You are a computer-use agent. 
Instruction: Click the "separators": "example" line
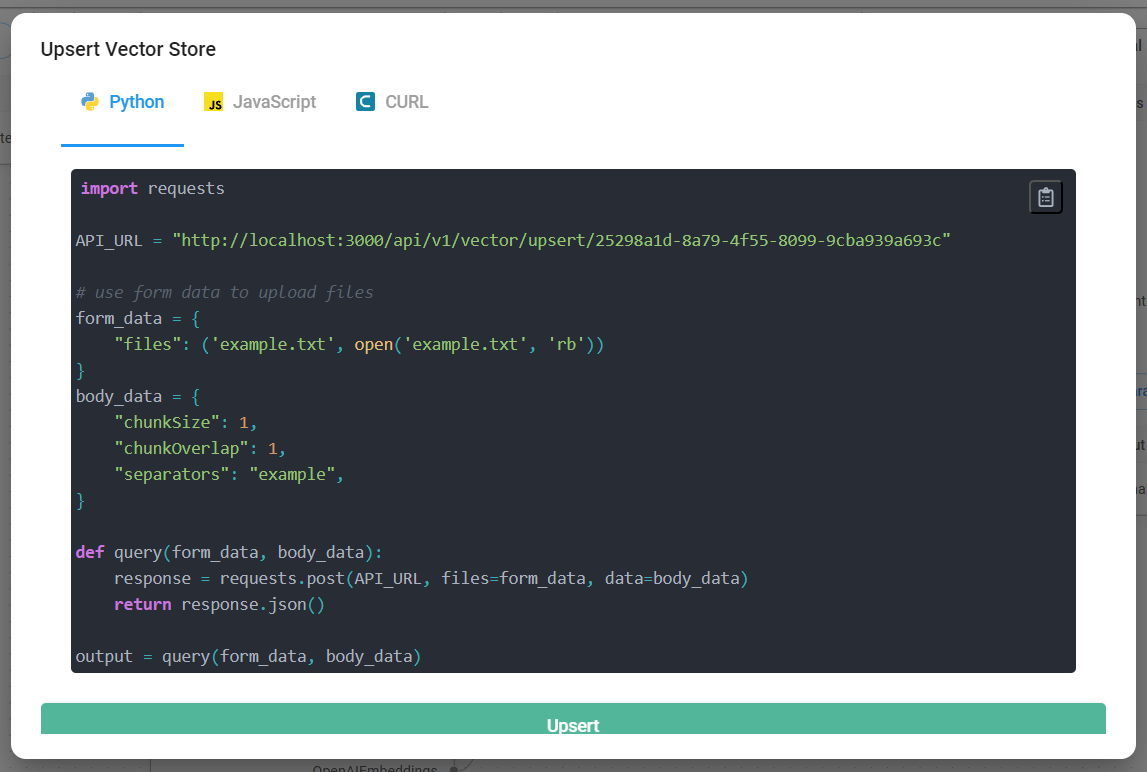pyautogui.click(x=229, y=474)
